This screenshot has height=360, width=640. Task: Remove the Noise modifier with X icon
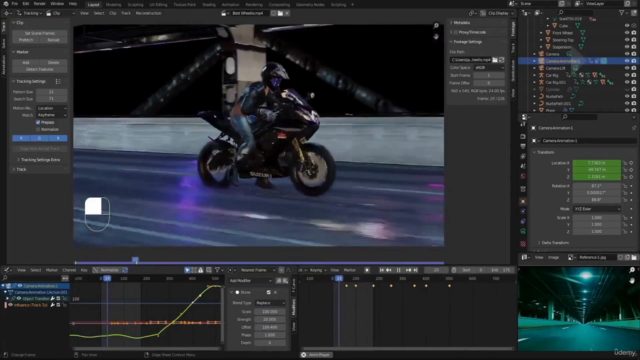click(x=275, y=293)
